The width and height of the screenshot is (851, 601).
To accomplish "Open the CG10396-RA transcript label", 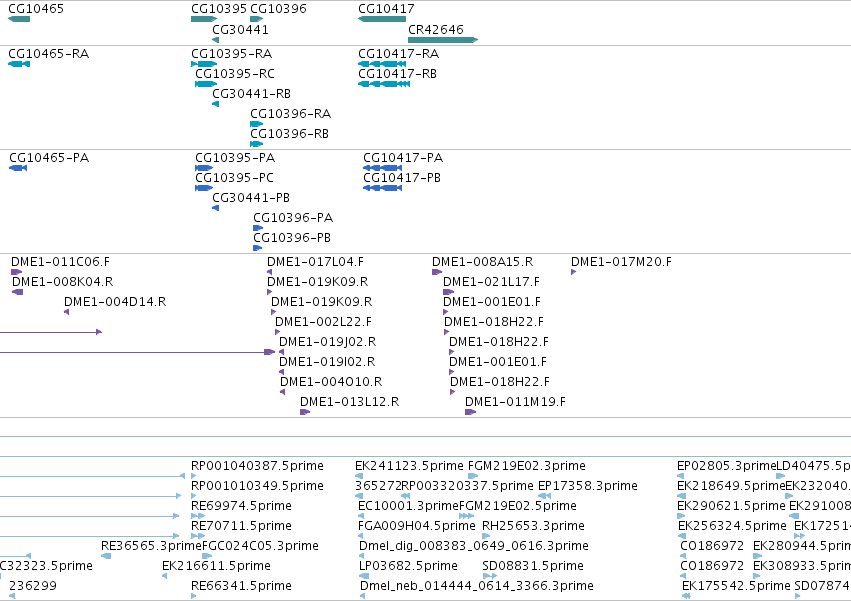I will click(290, 114).
